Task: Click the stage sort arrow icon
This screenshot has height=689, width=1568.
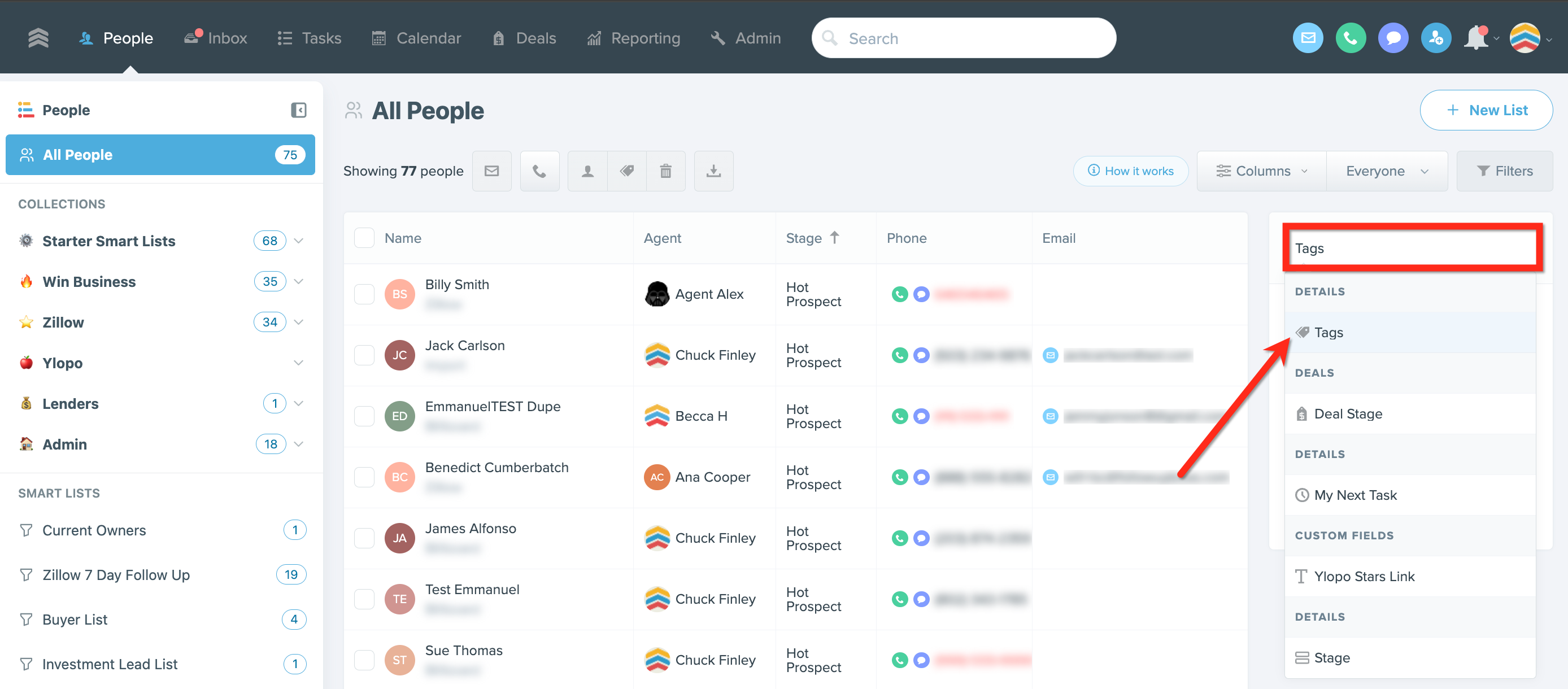Action: point(834,237)
